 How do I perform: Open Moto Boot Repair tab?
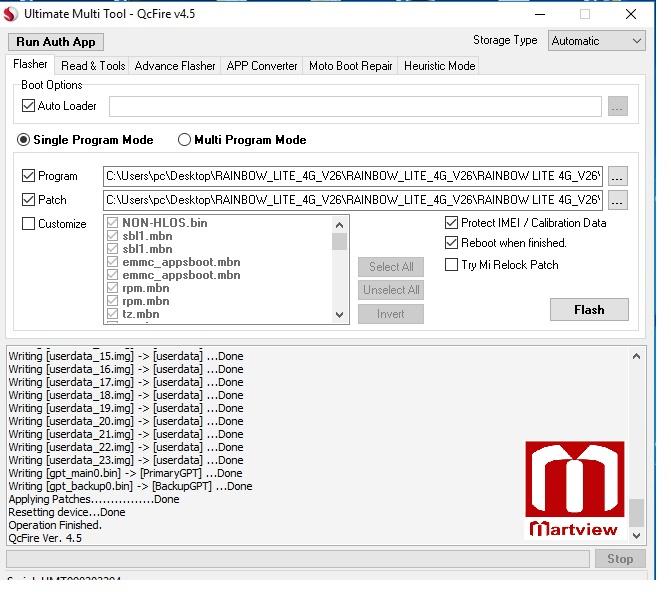[350, 66]
